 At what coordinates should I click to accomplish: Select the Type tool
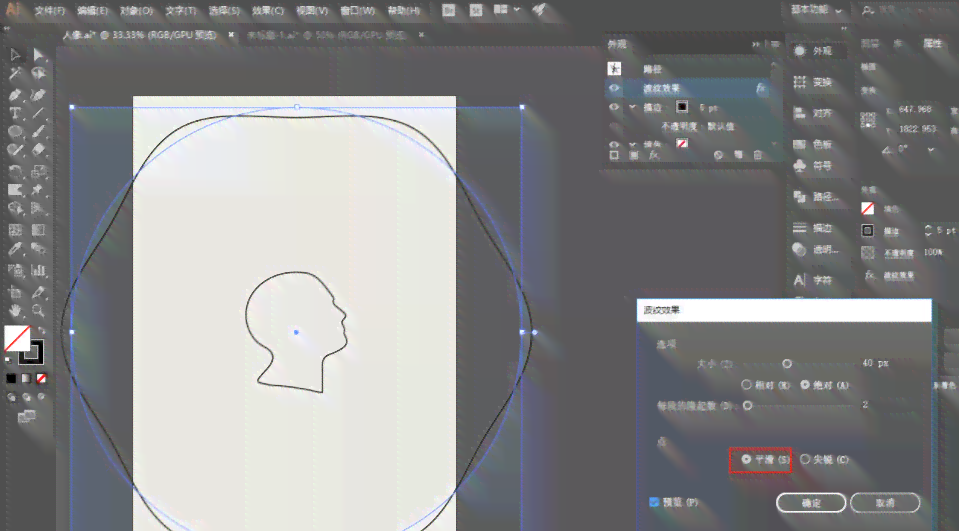click(15, 113)
